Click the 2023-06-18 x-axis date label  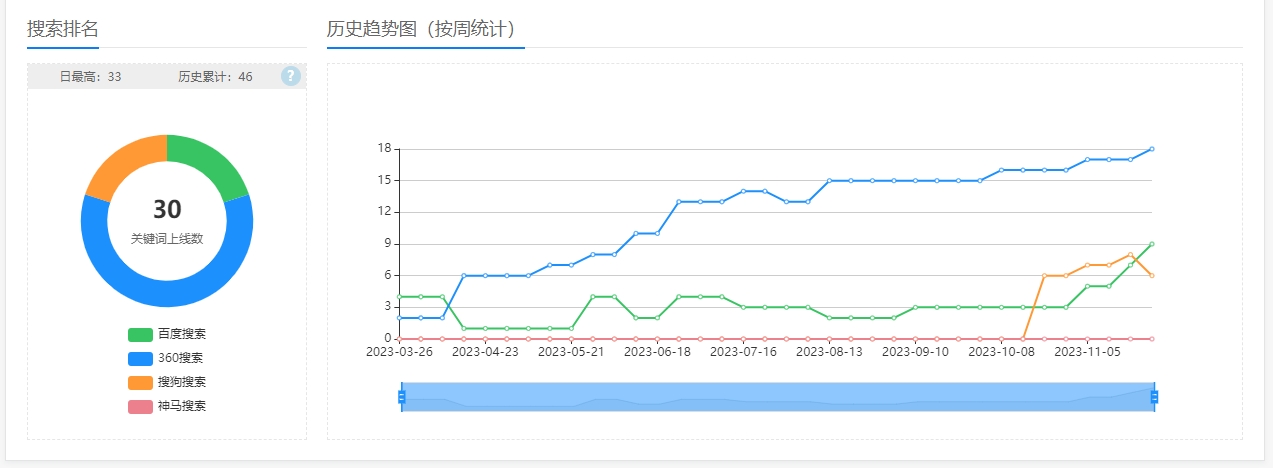click(657, 352)
